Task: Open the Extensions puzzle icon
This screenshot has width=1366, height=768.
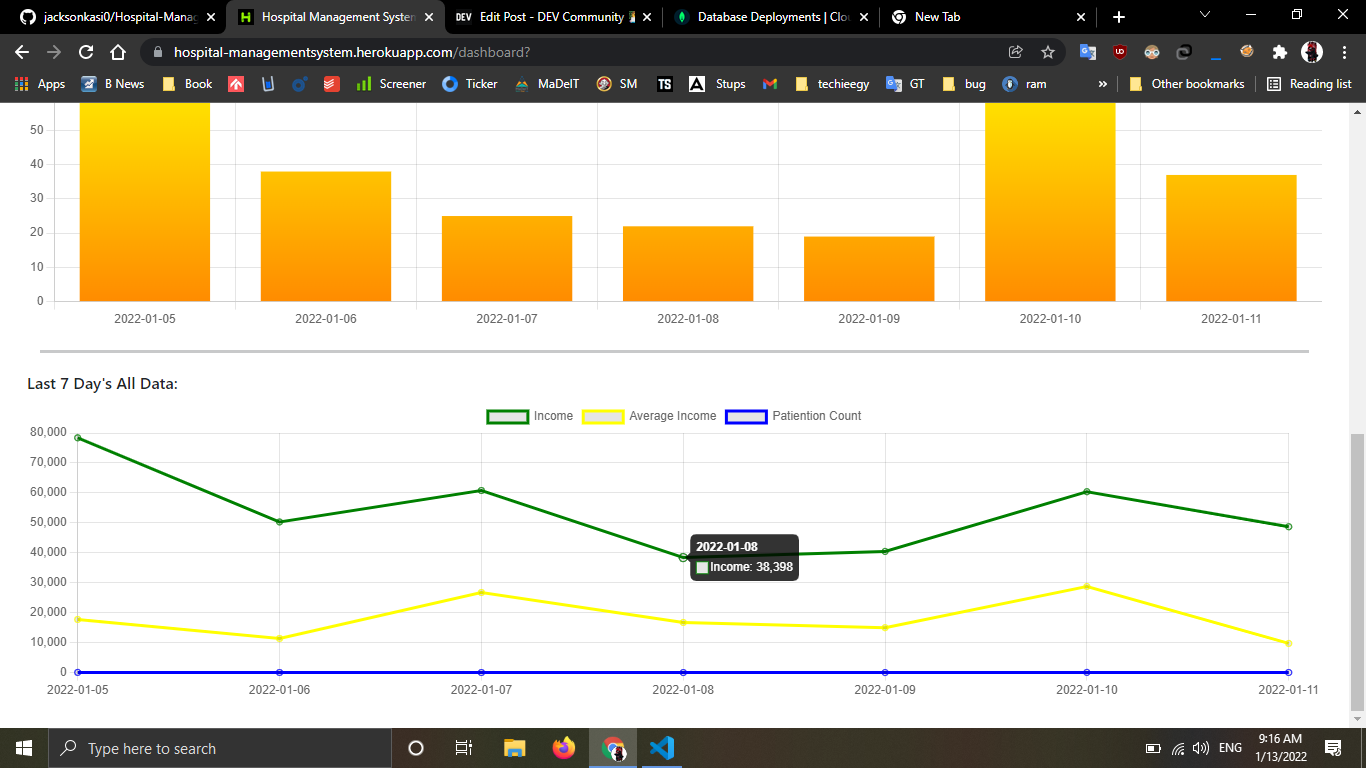Action: coord(1279,52)
